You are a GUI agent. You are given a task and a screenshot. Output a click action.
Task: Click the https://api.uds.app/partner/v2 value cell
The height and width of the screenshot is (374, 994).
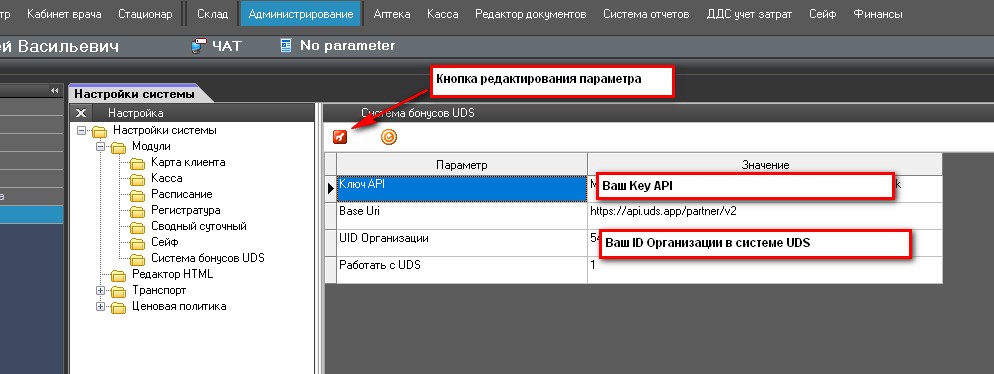(x=765, y=216)
